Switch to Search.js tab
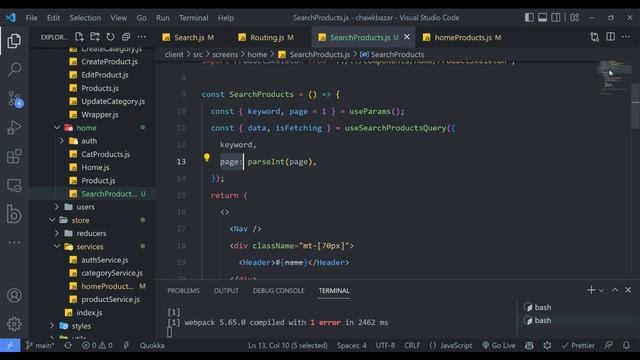 (188, 37)
